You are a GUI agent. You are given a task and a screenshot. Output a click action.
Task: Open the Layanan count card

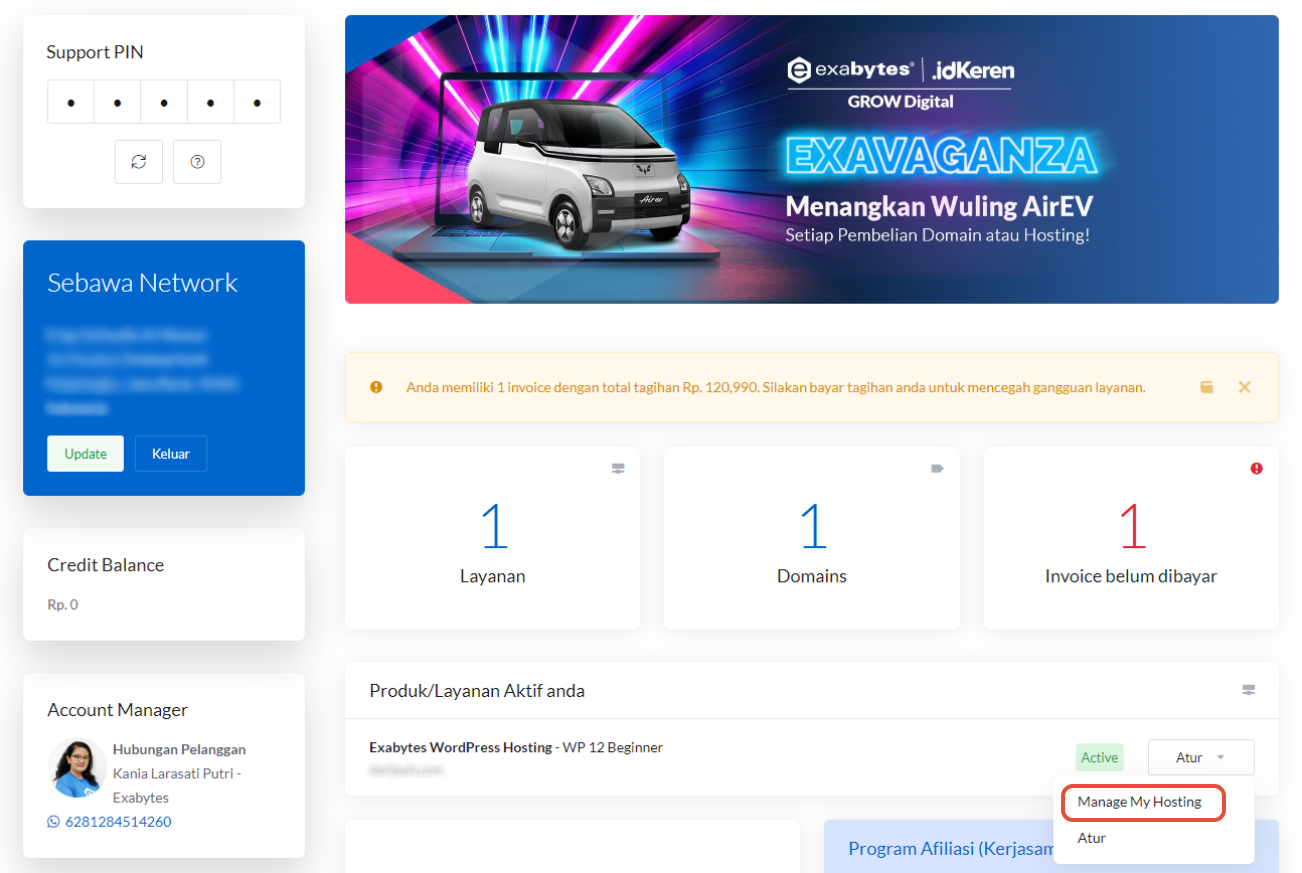tap(492, 538)
